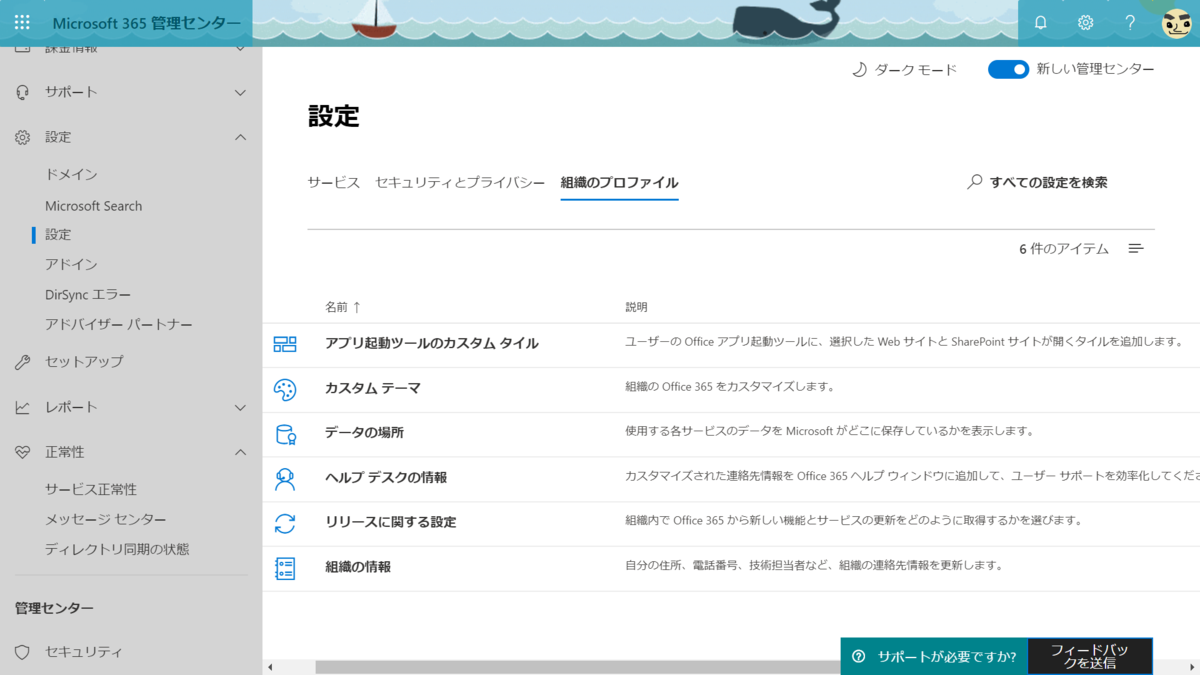Open help question mark icon

1130,22
